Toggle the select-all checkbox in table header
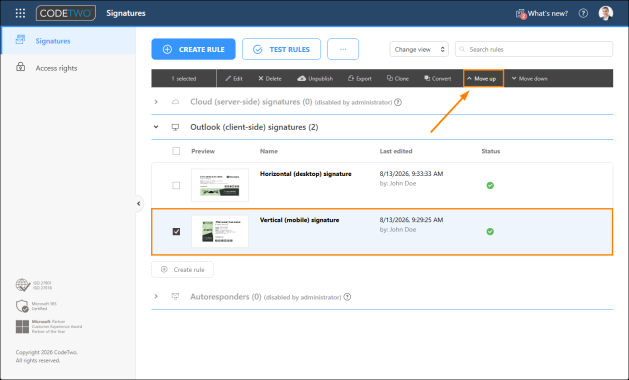This screenshot has width=629, height=380. click(x=176, y=151)
